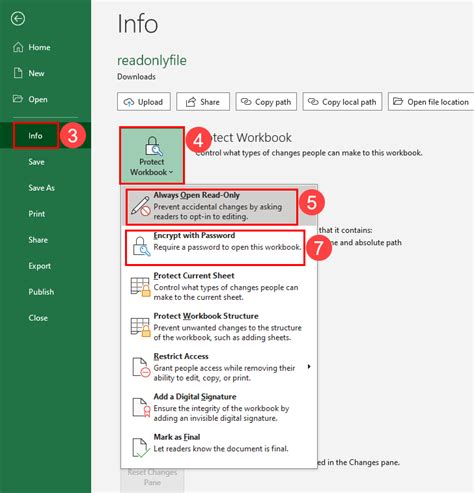Viewport: 474px width, 493px height.
Task: Click the Encrypt with Password lock icon
Action: [x=141, y=247]
